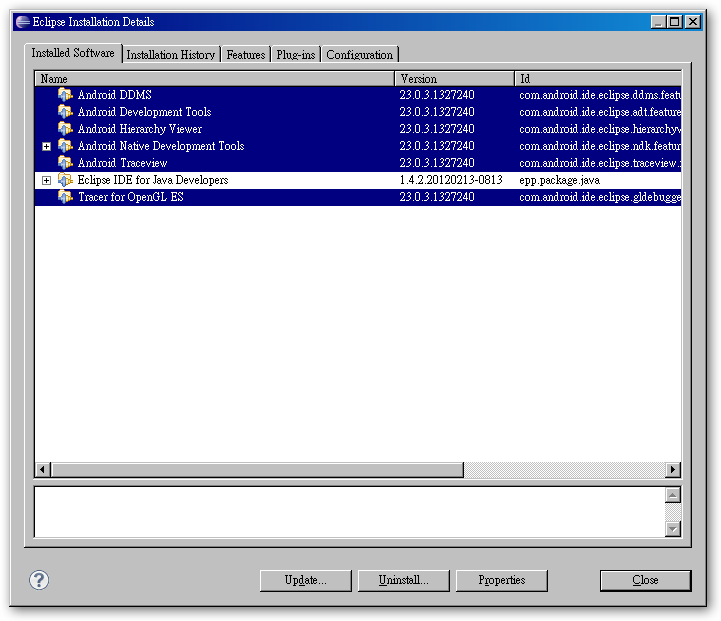
Task: Click the com.android.ide.eclipse.gldebugger id cell
Action: pyautogui.click(x=600, y=197)
